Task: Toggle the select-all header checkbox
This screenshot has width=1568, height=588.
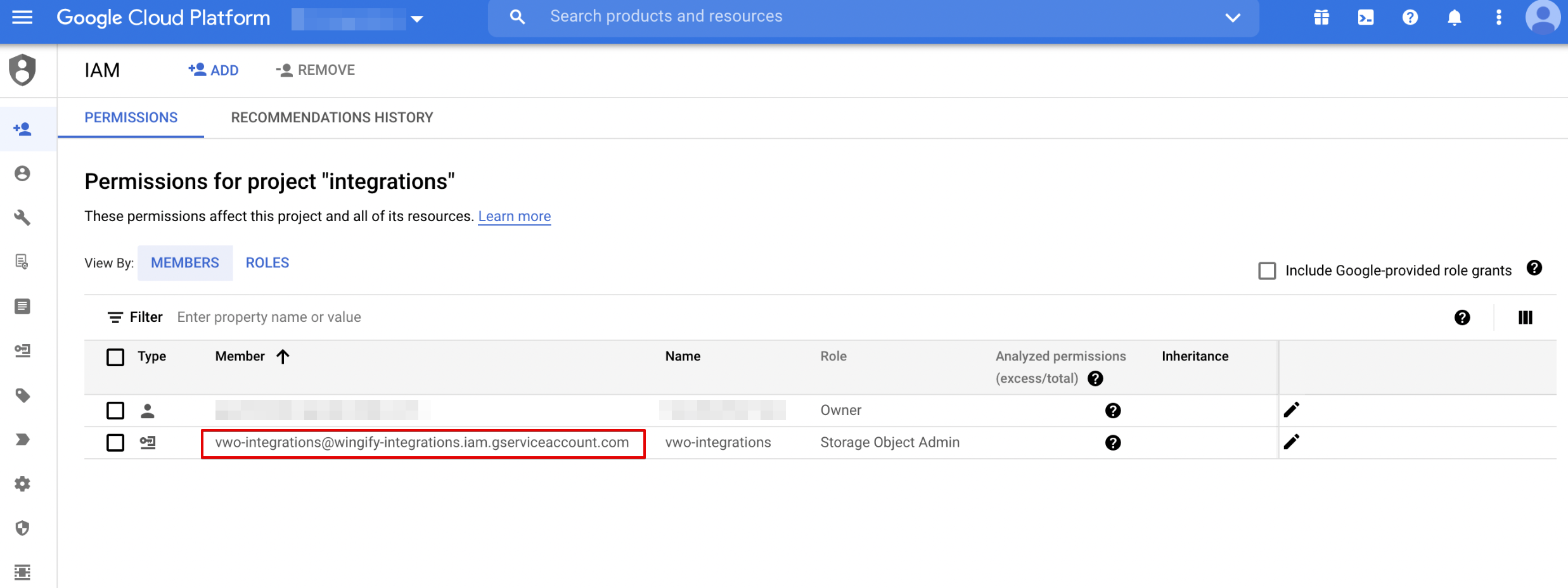Action: point(115,357)
